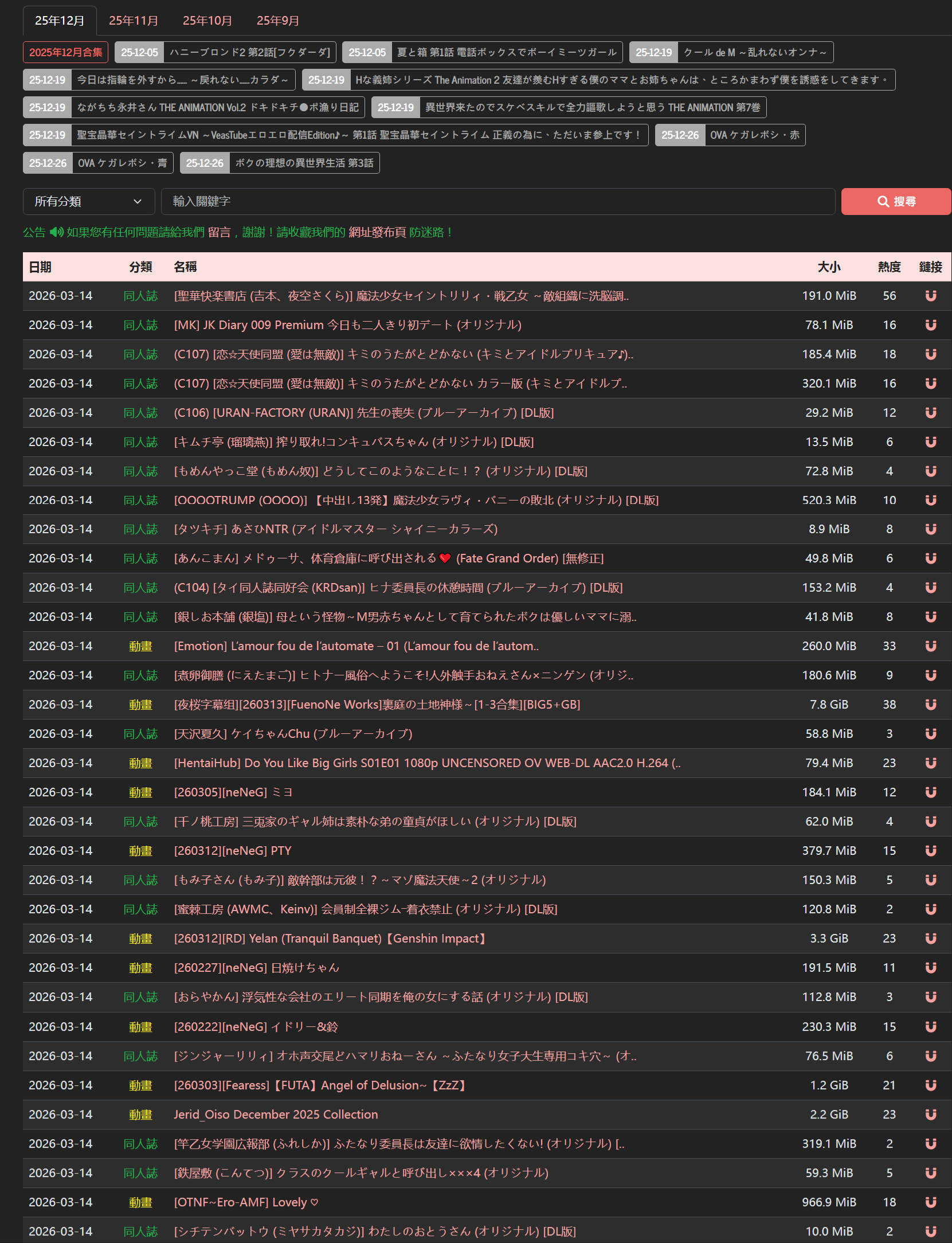Open the 25年10月 tab
The width and height of the screenshot is (952, 1243).
pos(207,21)
